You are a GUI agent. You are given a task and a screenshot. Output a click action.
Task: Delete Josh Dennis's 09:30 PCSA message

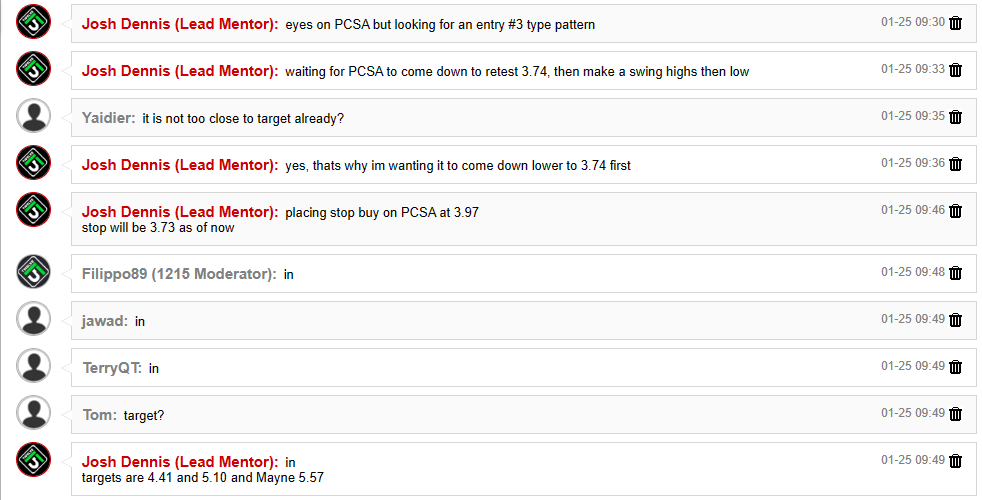955,23
